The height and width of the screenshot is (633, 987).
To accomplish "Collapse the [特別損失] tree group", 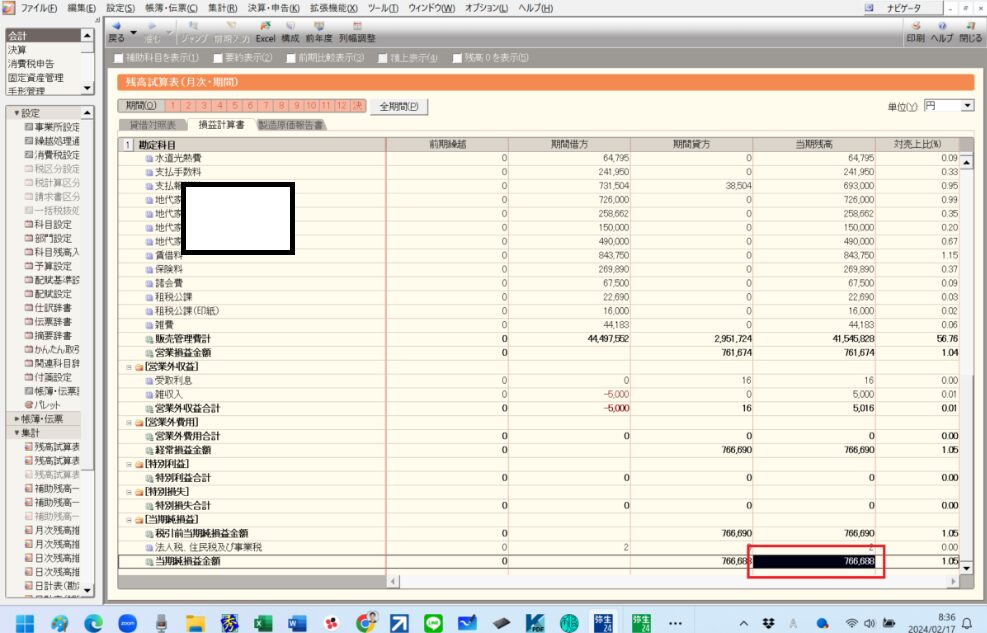I will 128,492.
